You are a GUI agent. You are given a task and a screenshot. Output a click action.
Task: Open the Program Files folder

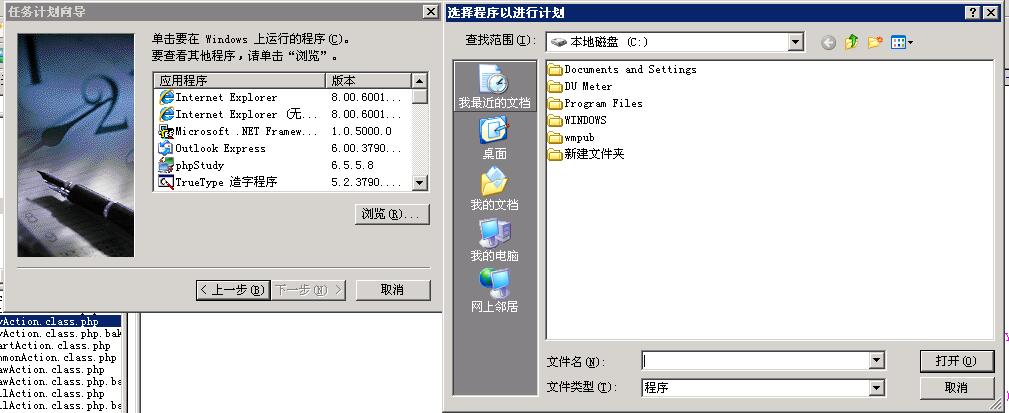(x=596, y=103)
